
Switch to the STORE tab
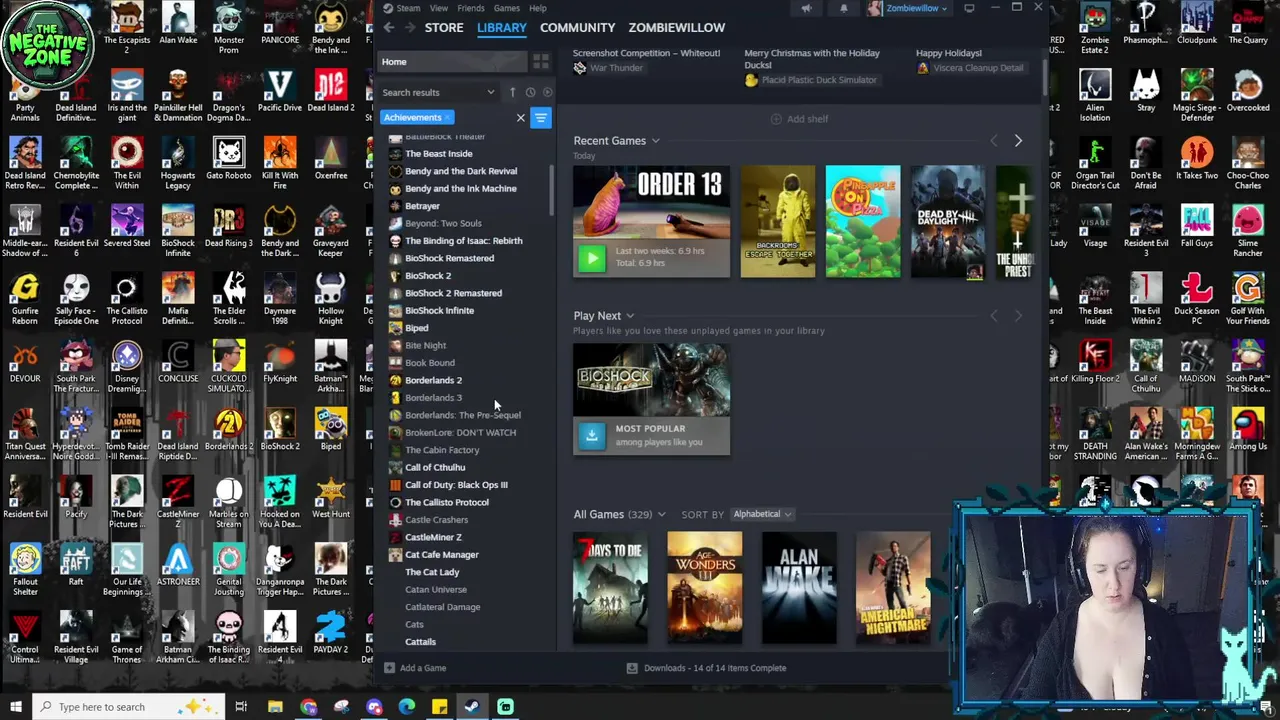click(x=444, y=28)
